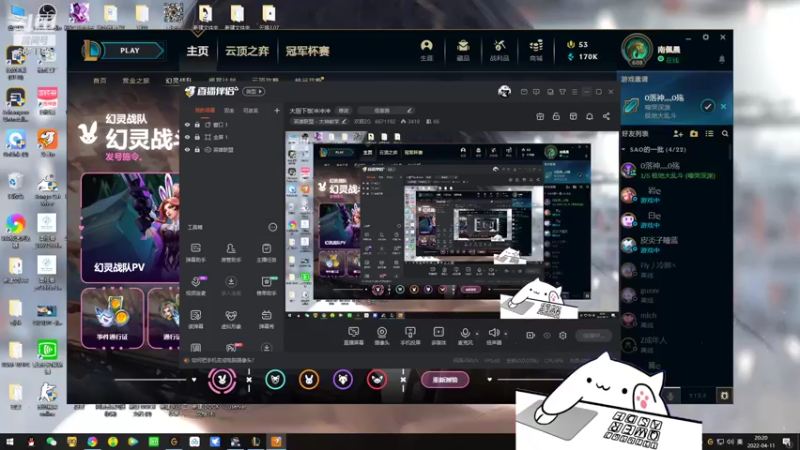Open the 商城 store icon
The width and height of the screenshot is (800, 450).
(x=536, y=50)
